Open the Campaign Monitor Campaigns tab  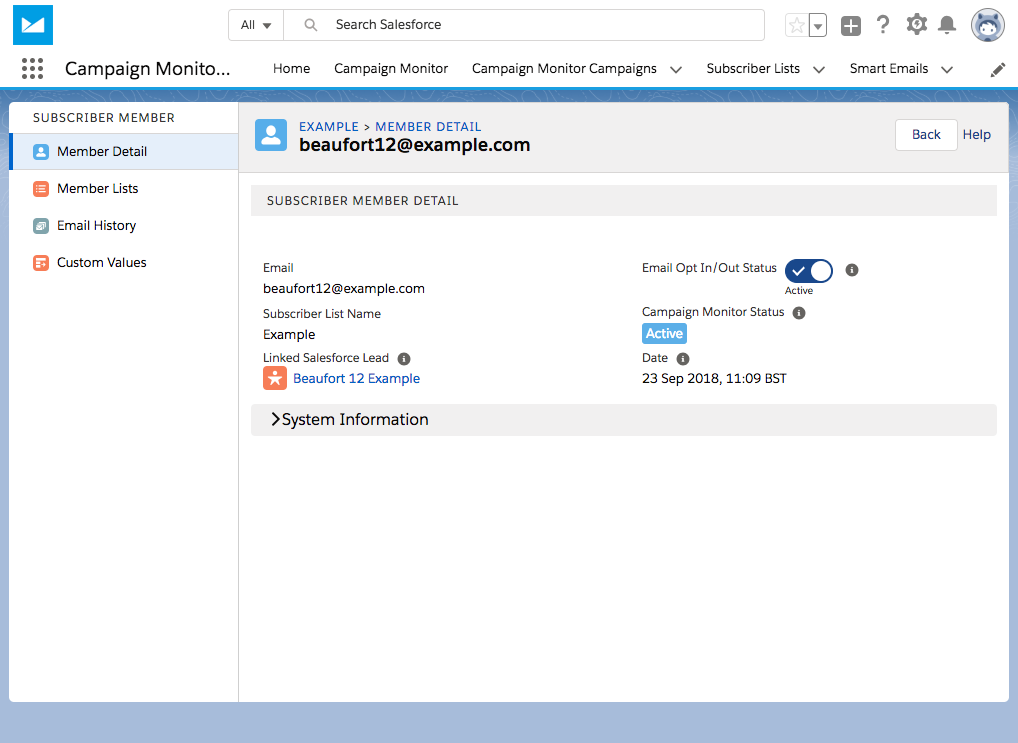click(564, 69)
